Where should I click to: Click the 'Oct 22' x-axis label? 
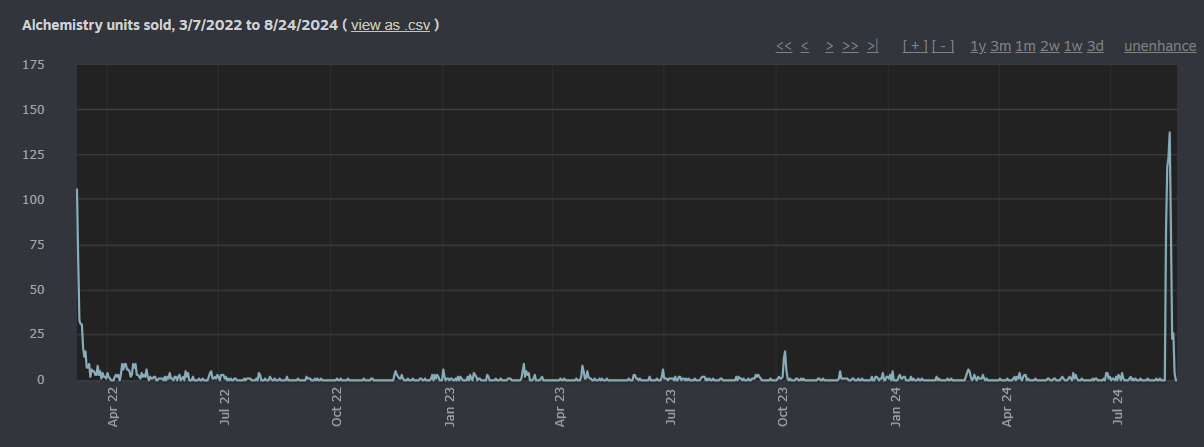coord(337,408)
